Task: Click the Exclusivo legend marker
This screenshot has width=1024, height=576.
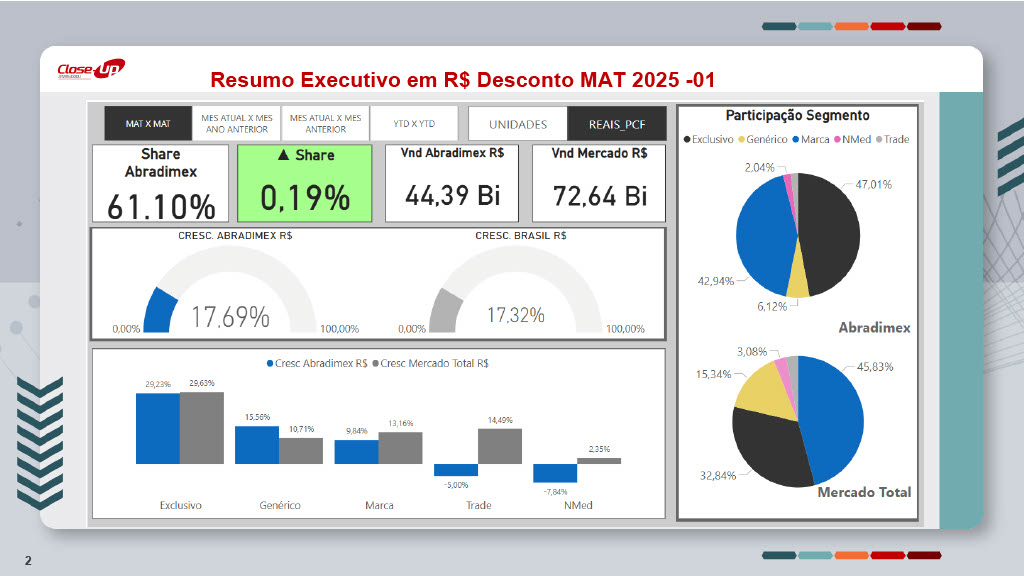Action: pyautogui.click(x=687, y=139)
